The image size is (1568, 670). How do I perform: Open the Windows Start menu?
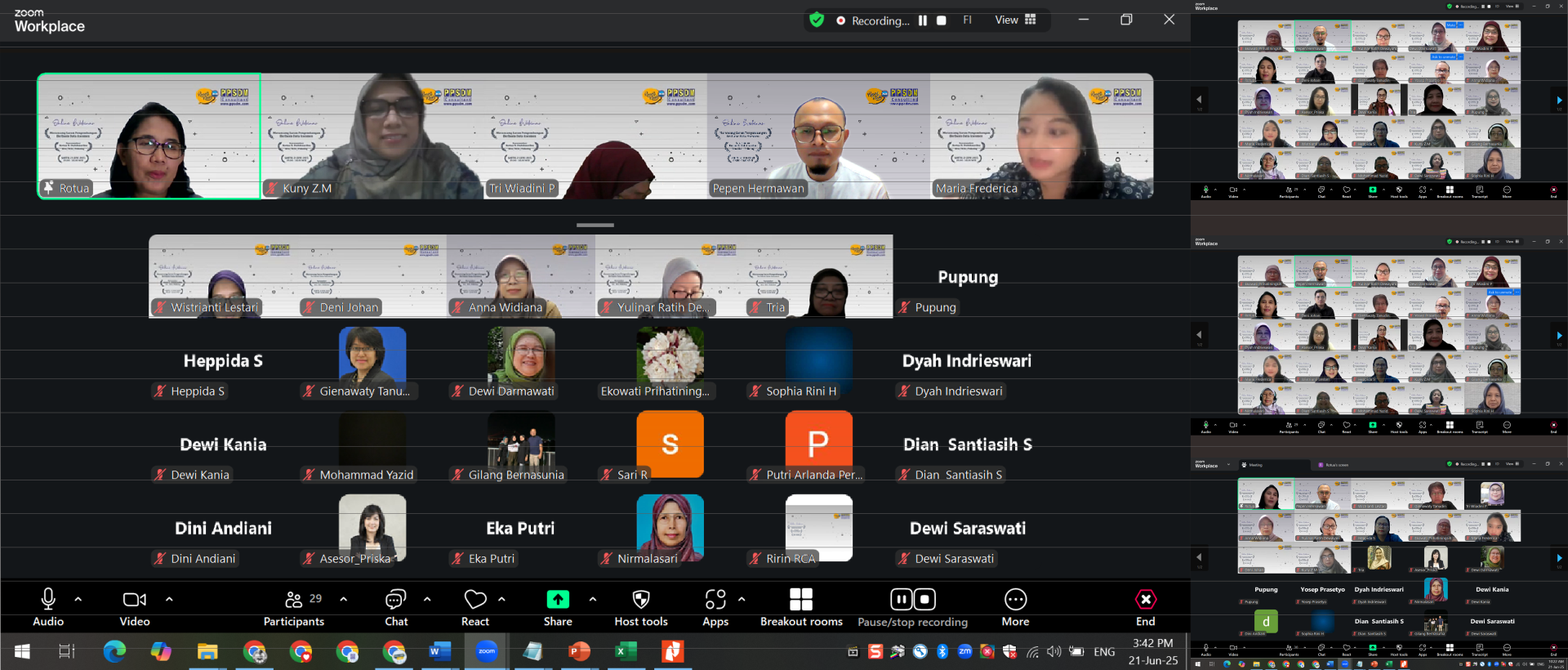[22, 651]
